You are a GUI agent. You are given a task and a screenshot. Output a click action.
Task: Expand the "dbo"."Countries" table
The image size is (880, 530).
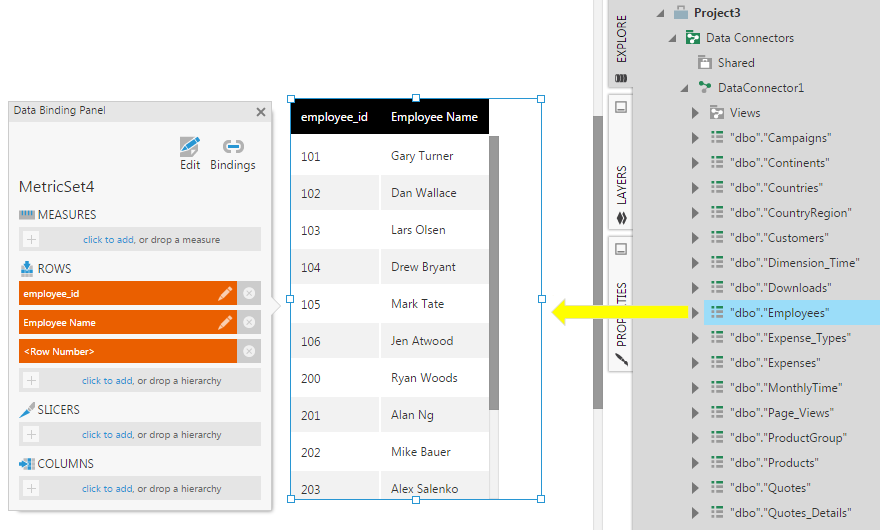point(695,188)
